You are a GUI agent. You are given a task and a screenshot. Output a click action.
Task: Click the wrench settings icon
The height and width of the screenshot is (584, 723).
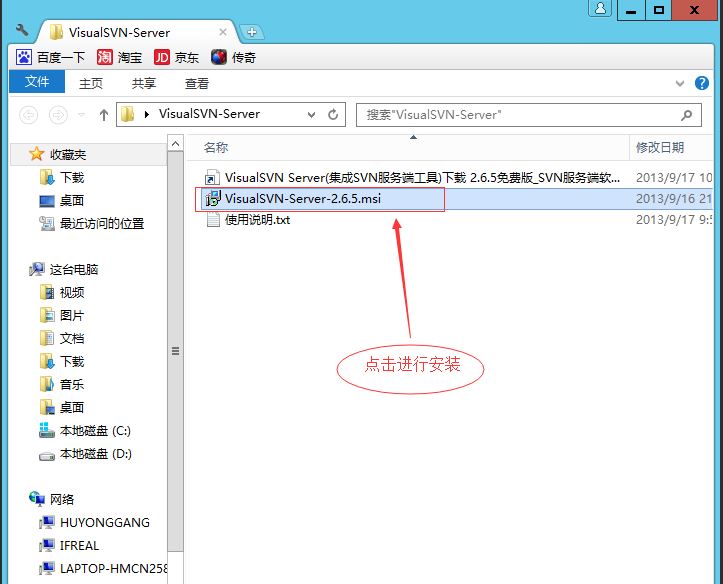click(x=22, y=30)
